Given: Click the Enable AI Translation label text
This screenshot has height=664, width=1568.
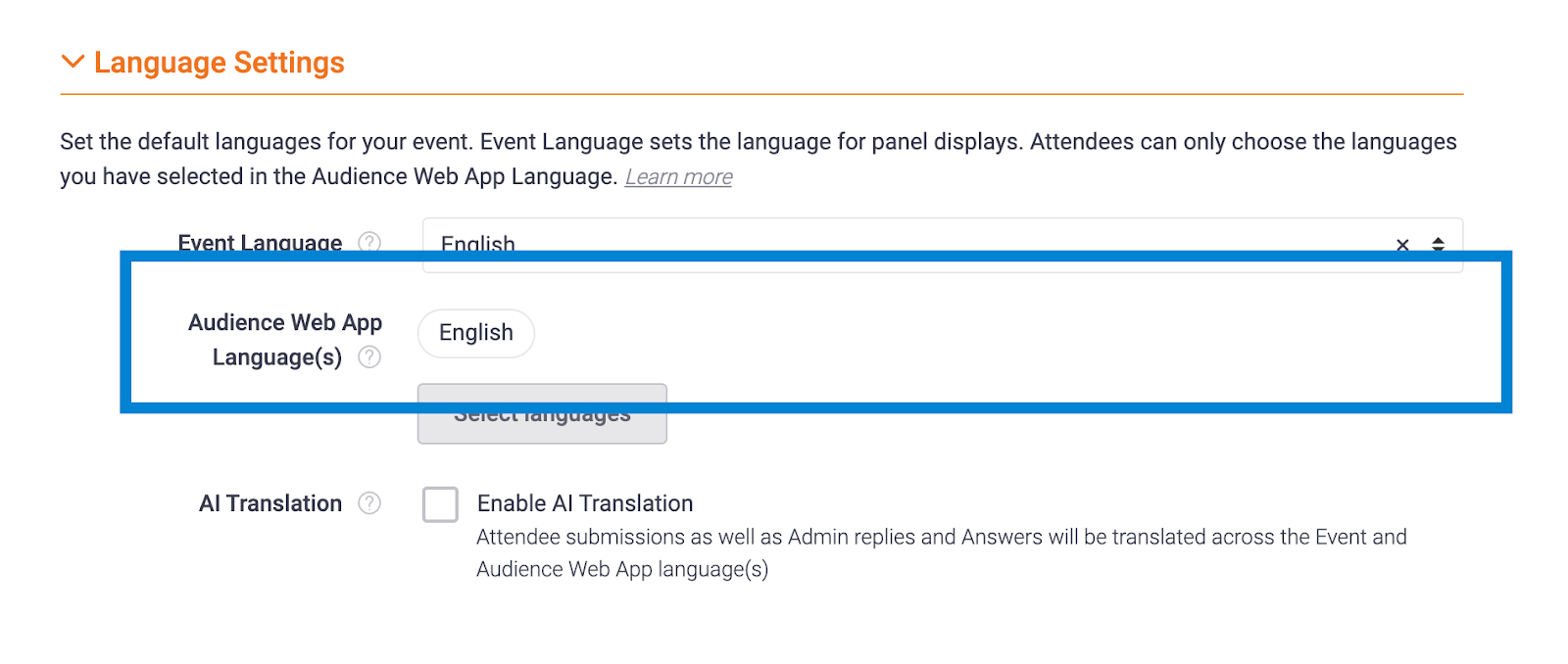Looking at the screenshot, I should click(585, 503).
